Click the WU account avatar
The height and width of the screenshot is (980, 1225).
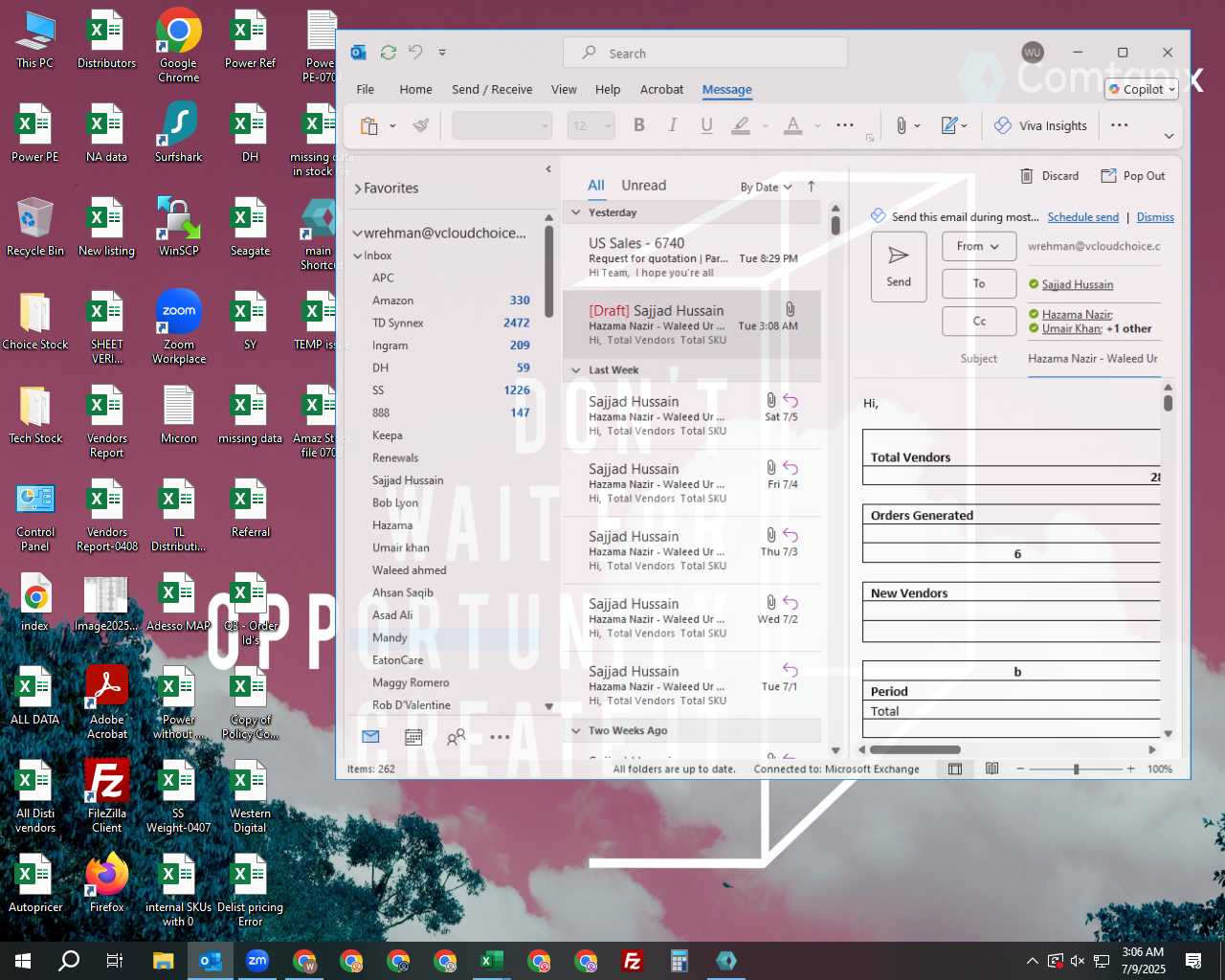[1032, 53]
